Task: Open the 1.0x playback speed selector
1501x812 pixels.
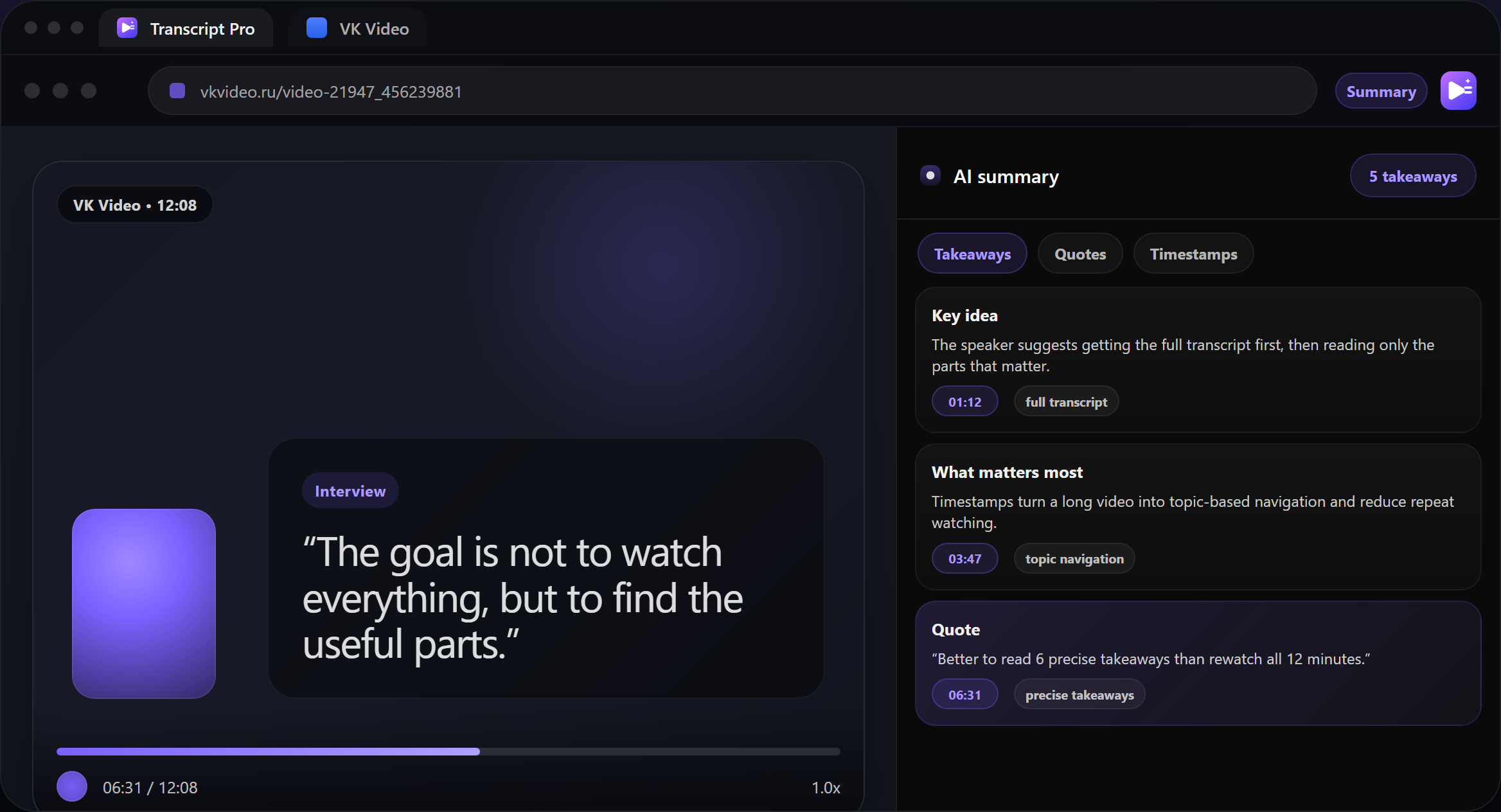Action: tap(825, 787)
